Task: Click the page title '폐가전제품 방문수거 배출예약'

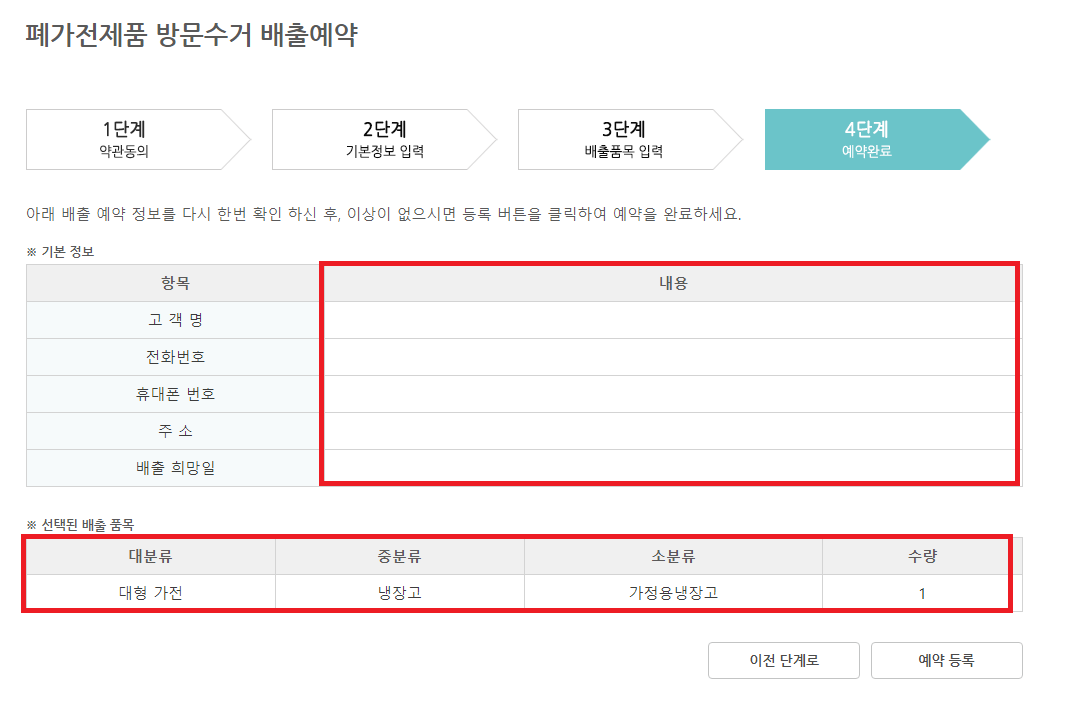Action: point(192,35)
